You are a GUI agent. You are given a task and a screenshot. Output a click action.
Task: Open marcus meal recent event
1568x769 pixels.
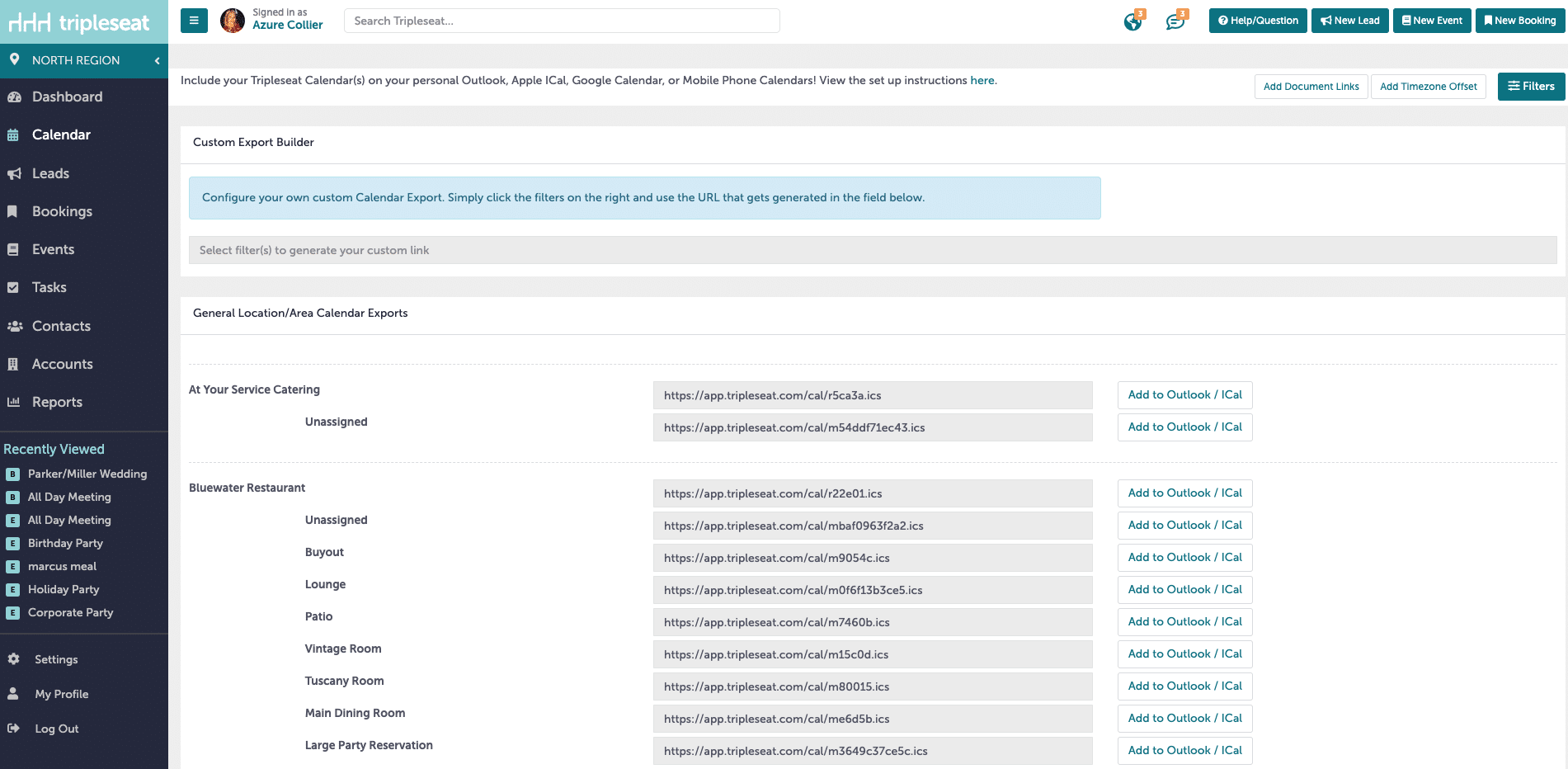point(62,566)
